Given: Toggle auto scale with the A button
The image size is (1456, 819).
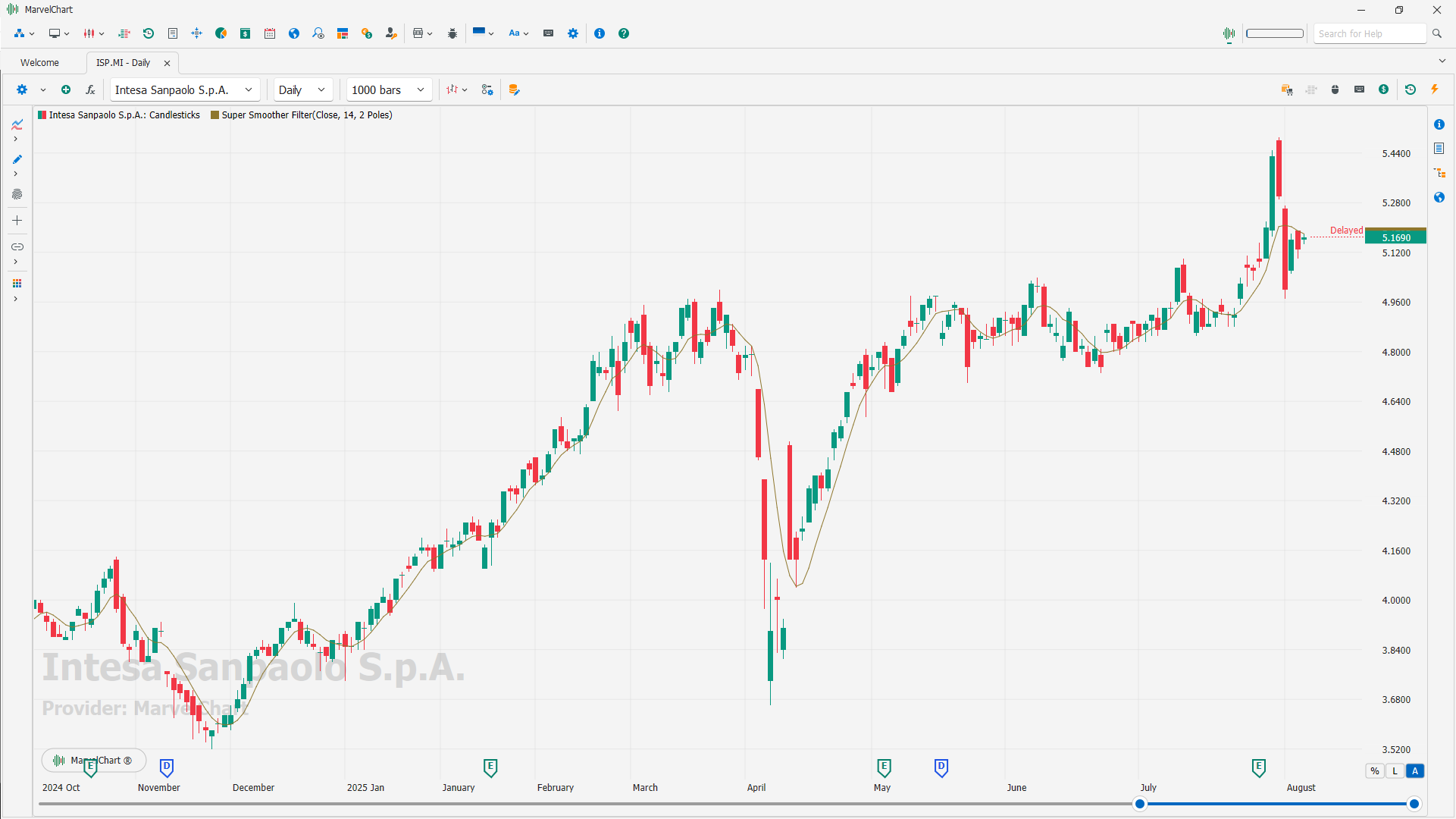Looking at the screenshot, I should (1414, 770).
